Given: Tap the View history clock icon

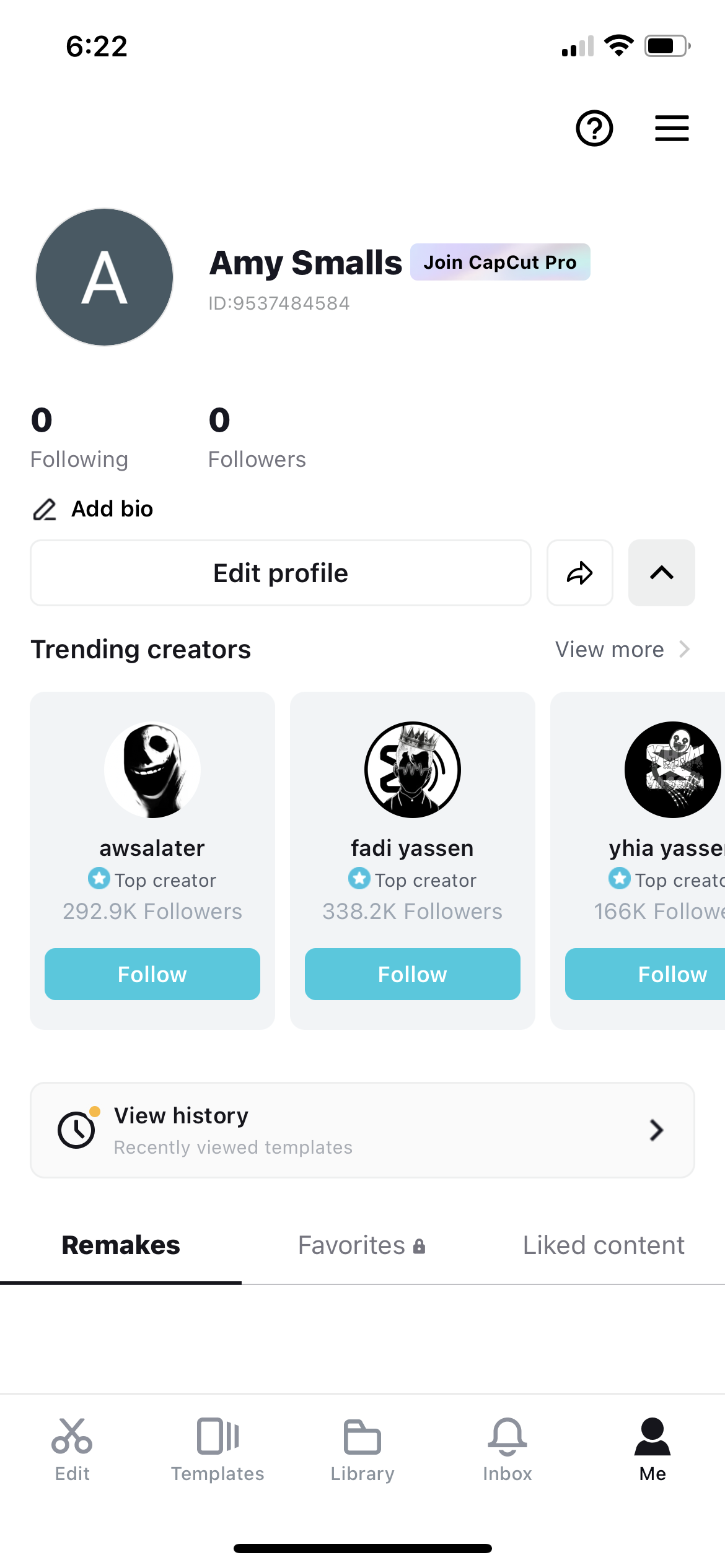Looking at the screenshot, I should (x=76, y=1130).
